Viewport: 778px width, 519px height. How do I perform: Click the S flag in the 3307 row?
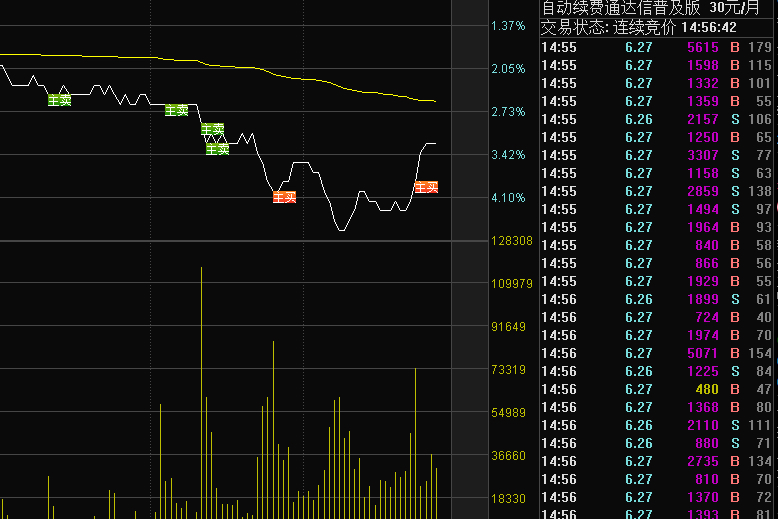735,155
